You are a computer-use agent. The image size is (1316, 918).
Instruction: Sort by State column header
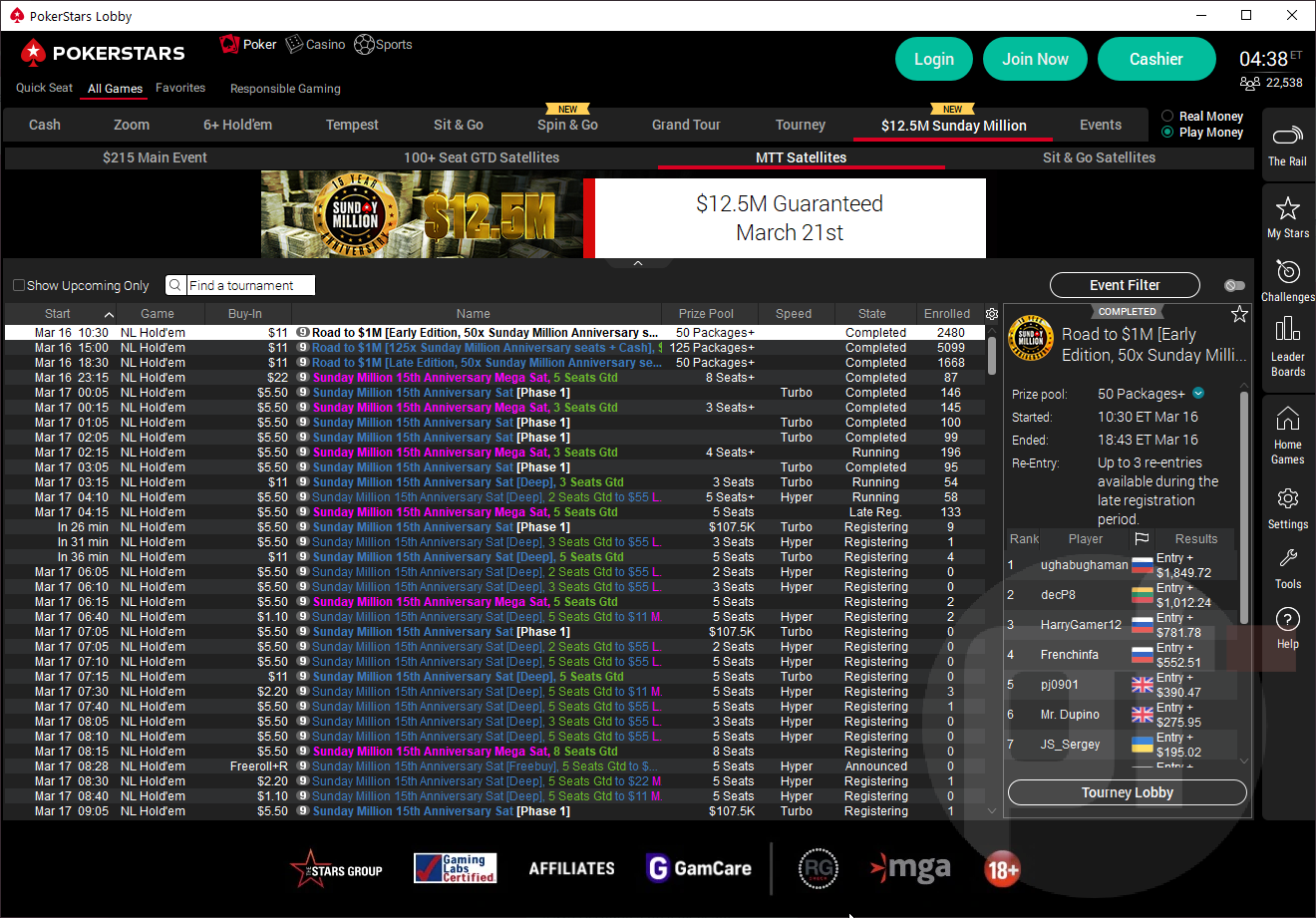[872, 314]
